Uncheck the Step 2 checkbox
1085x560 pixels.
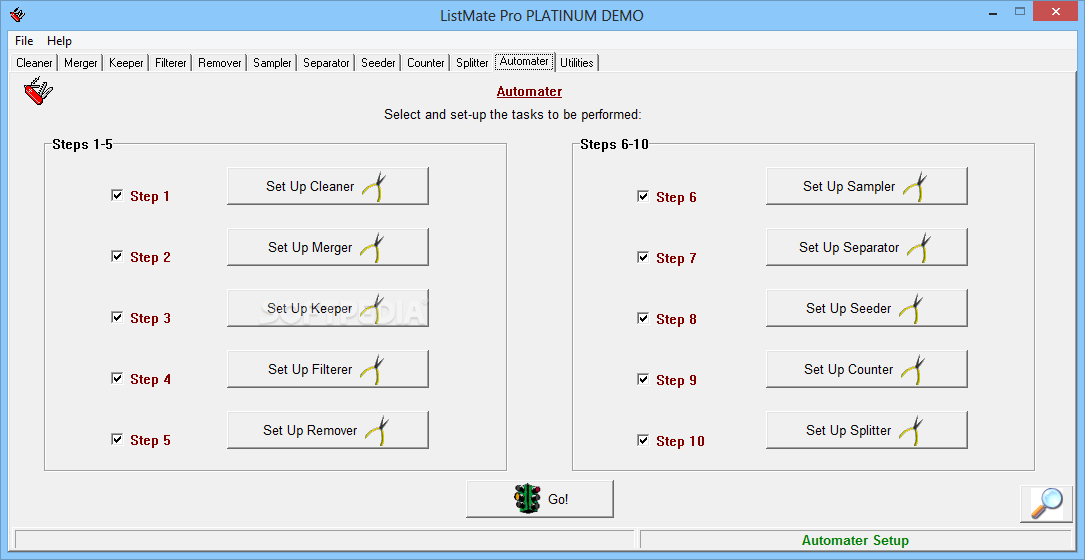tap(117, 256)
